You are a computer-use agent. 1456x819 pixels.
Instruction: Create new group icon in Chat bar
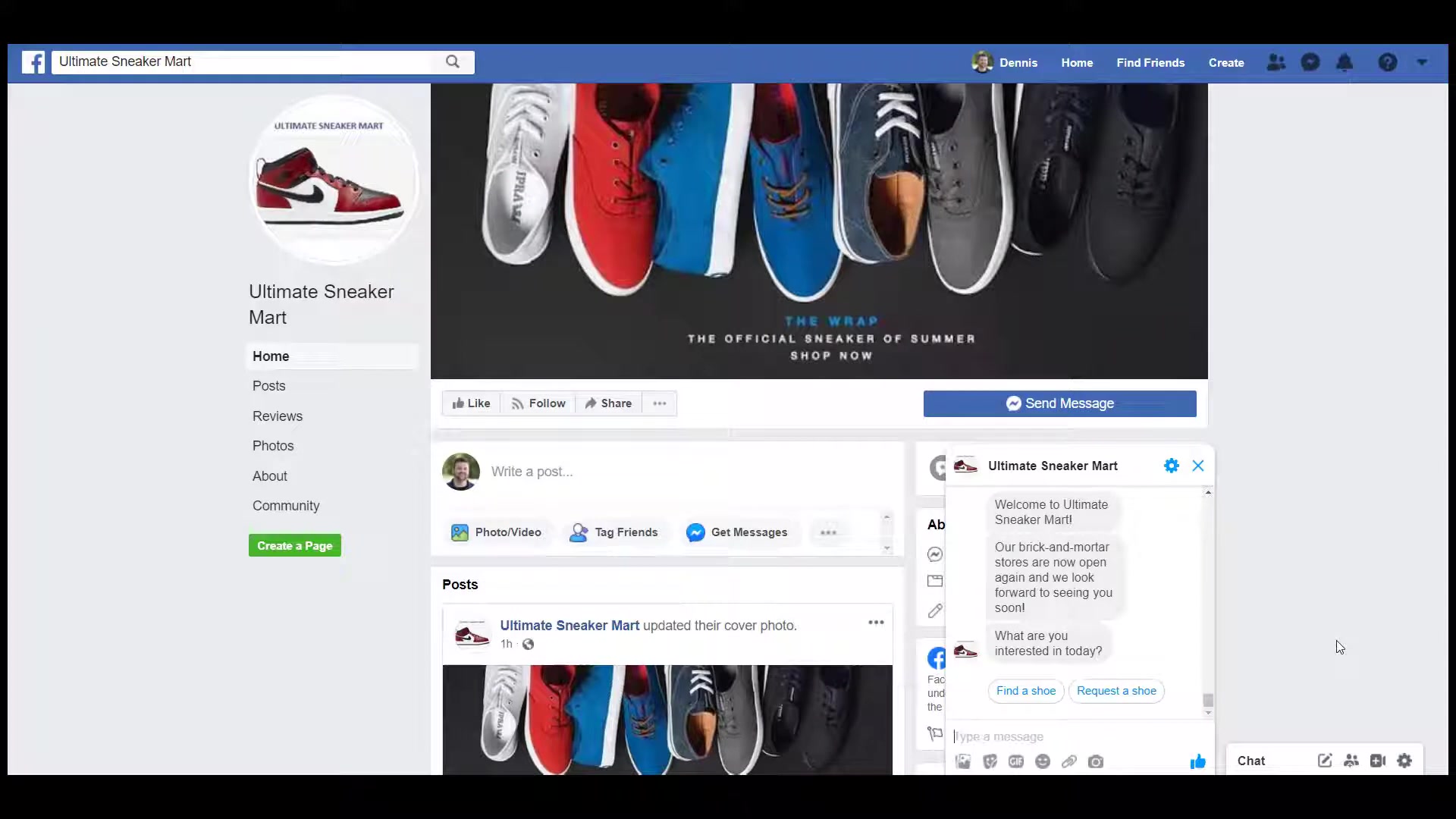tap(1351, 761)
